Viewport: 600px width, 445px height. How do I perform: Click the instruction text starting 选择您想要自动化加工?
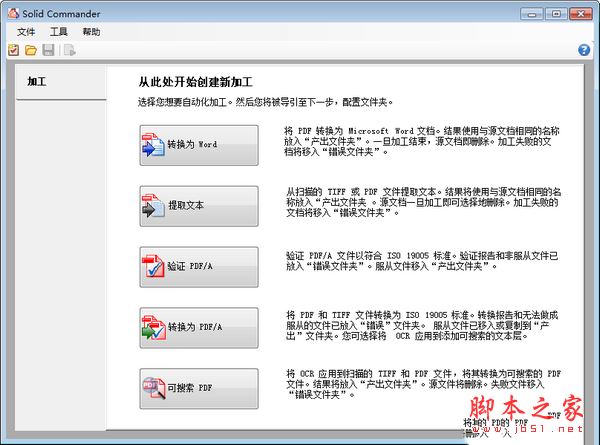[266, 102]
